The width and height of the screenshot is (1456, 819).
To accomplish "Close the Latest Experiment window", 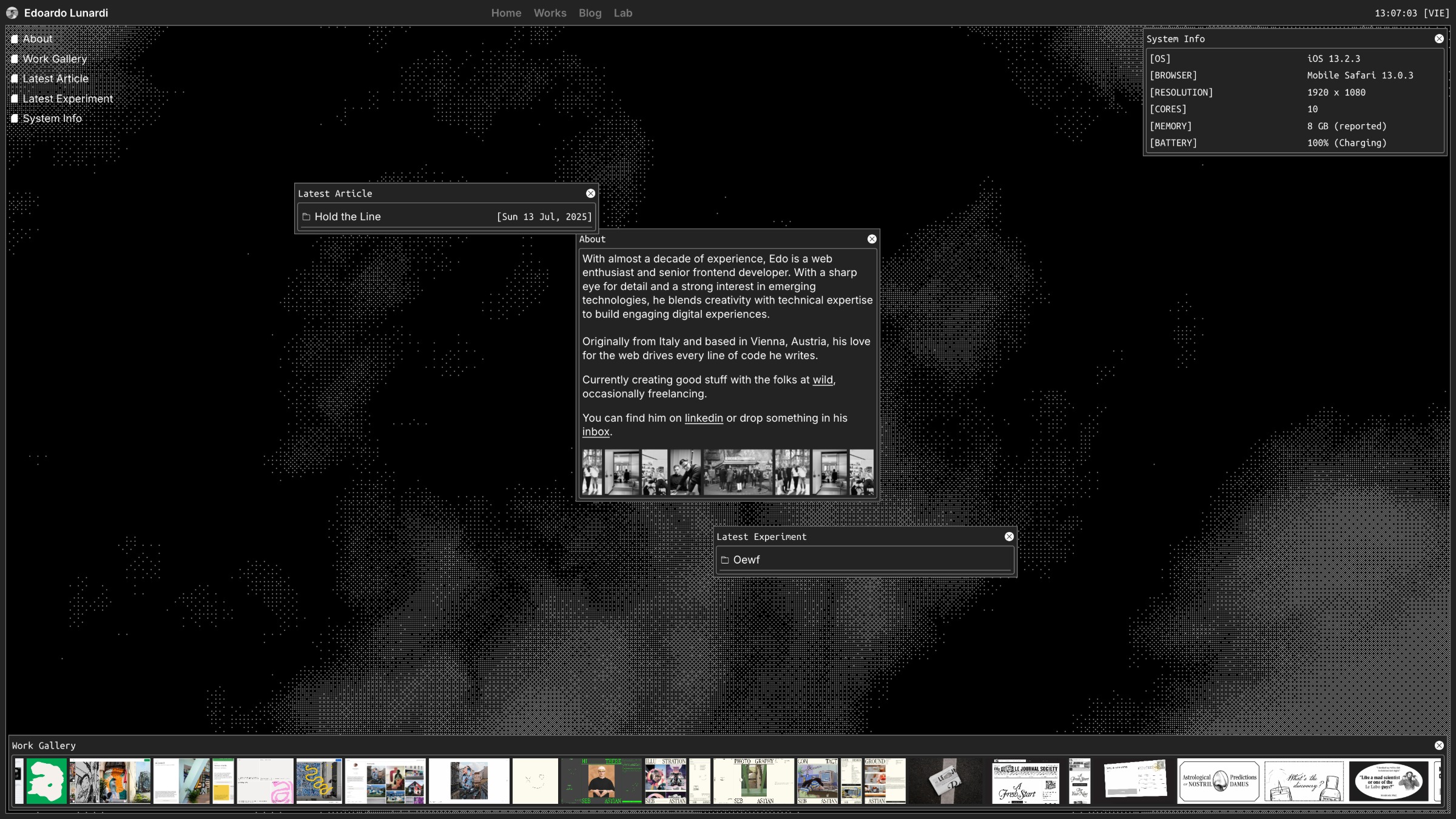I will click(1009, 536).
